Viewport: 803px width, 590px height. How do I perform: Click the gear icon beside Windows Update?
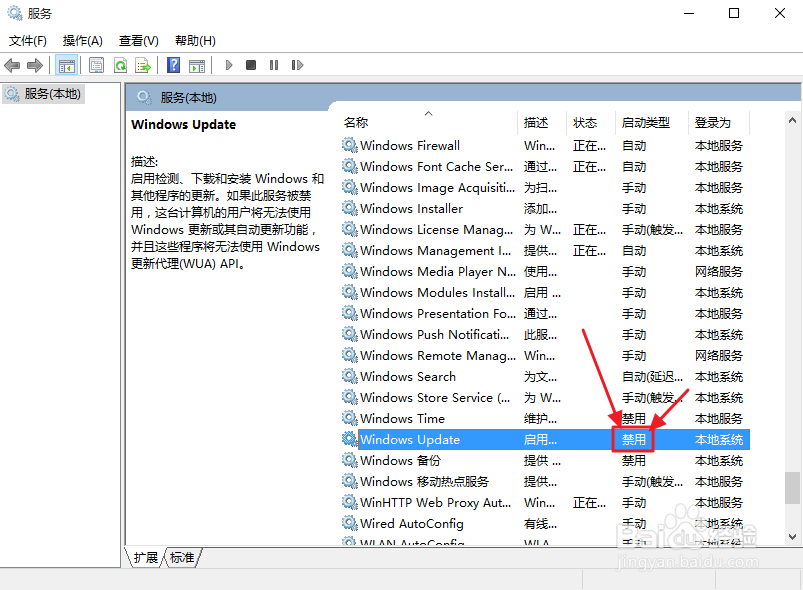350,439
